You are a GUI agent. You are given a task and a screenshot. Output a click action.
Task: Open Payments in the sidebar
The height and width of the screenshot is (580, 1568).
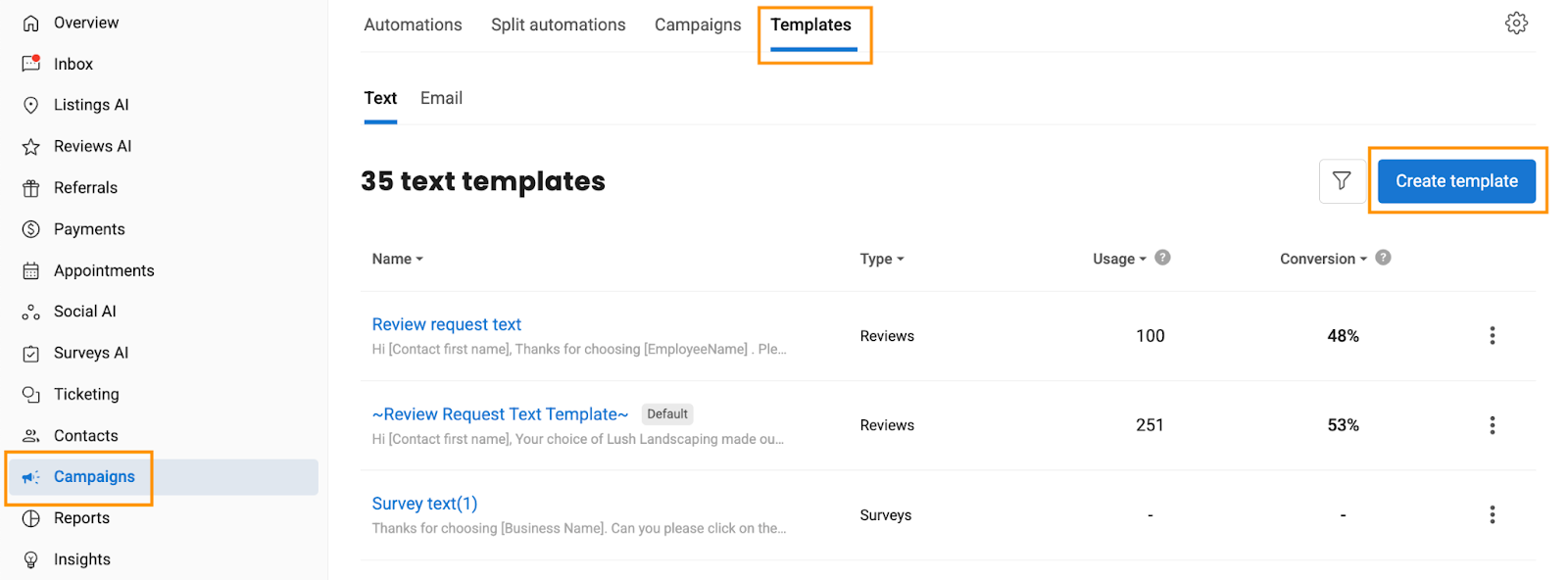(88, 229)
